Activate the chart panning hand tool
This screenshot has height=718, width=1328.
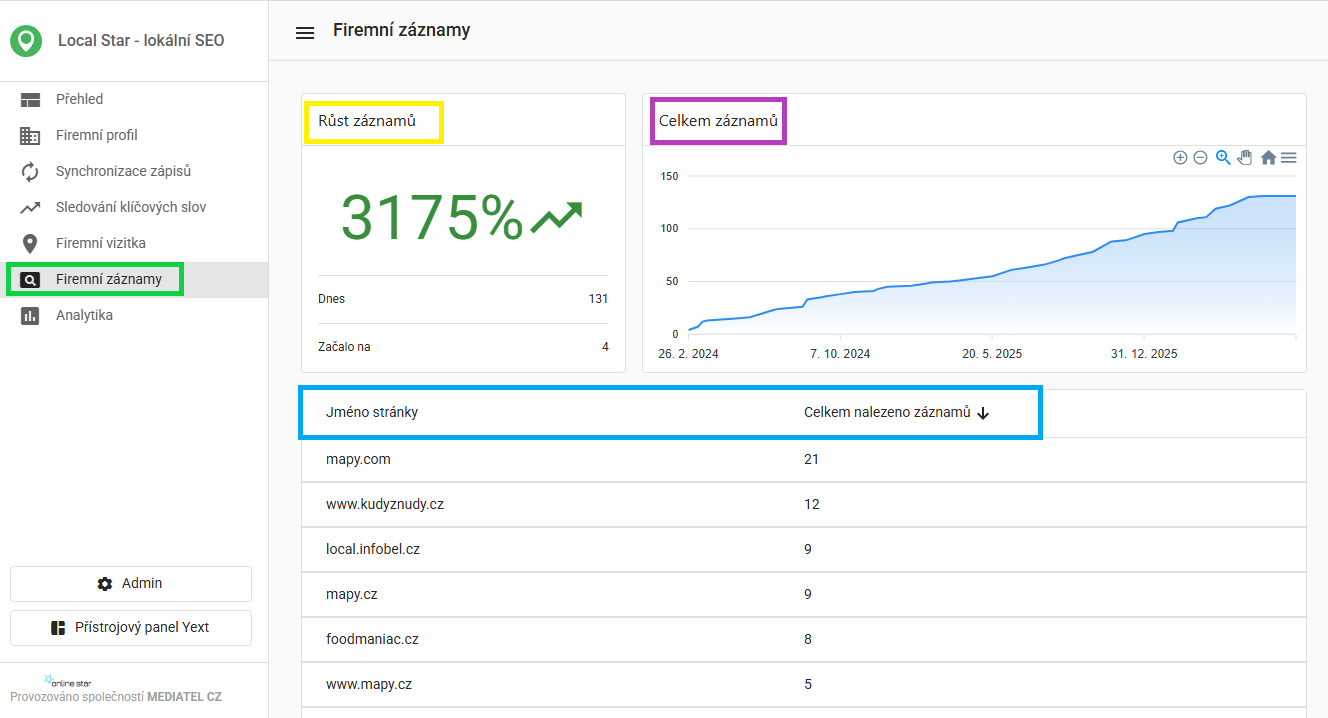click(1245, 157)
